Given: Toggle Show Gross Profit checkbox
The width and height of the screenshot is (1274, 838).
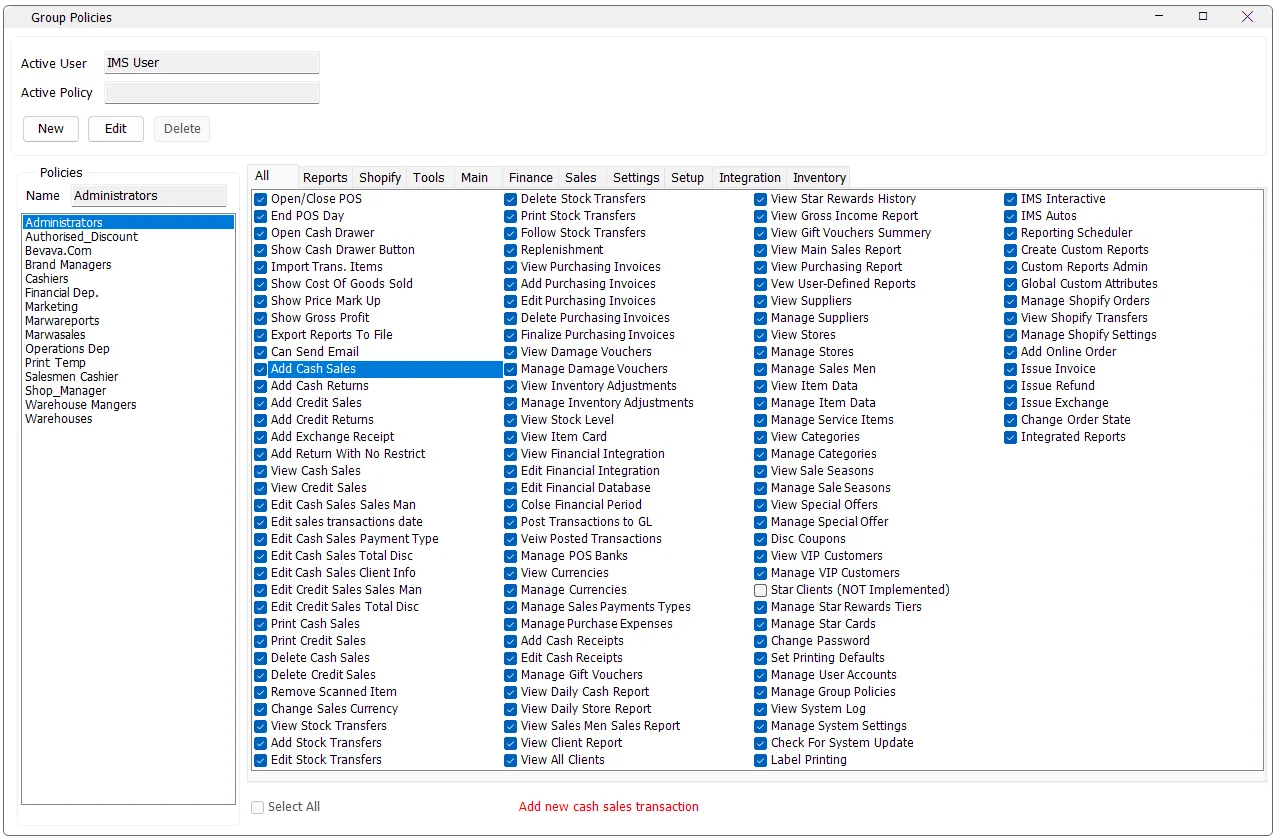Looking at the screenshot, I should [x=261, y=318].
